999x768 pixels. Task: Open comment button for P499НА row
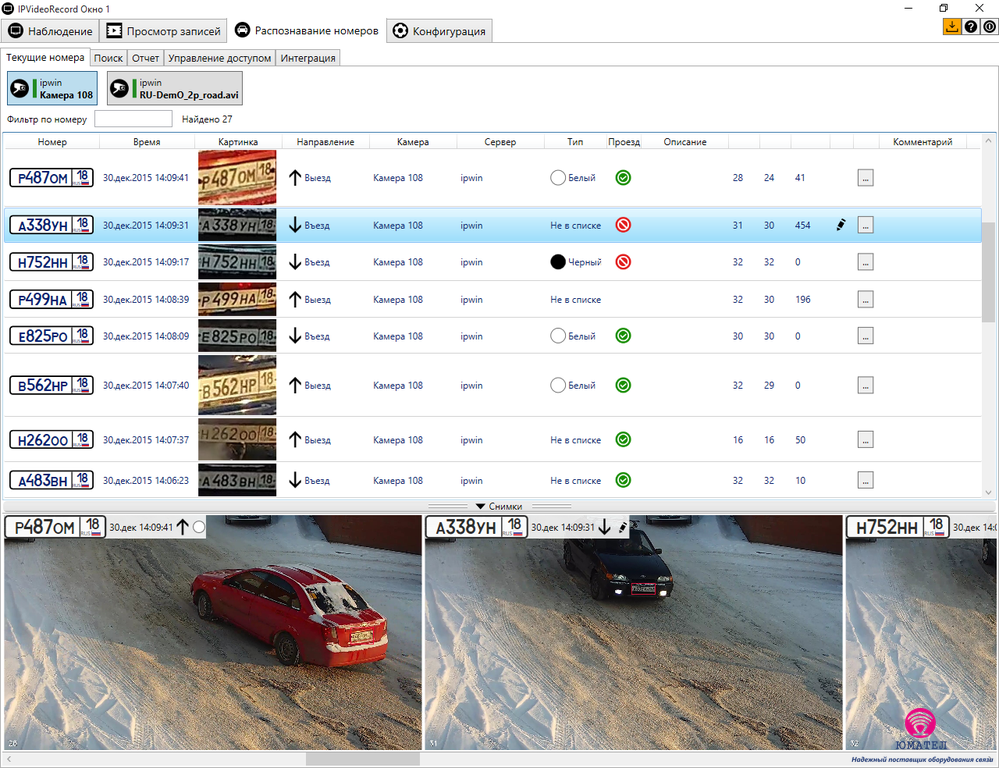coord(865,300)
